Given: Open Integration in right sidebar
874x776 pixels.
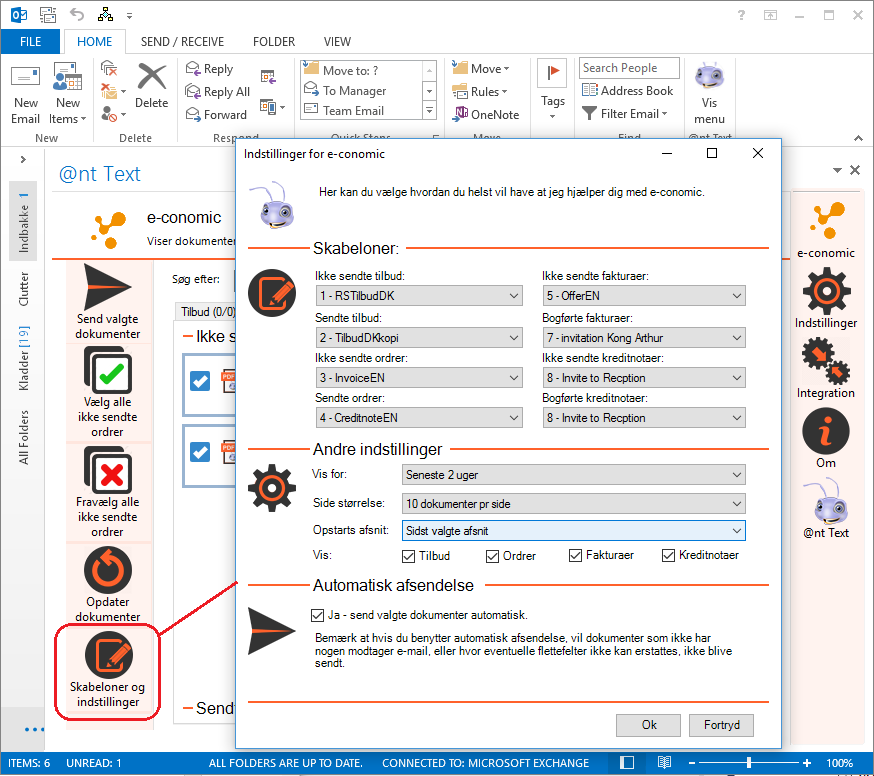Looking at the screenshot, I should (x=826, y=369).
